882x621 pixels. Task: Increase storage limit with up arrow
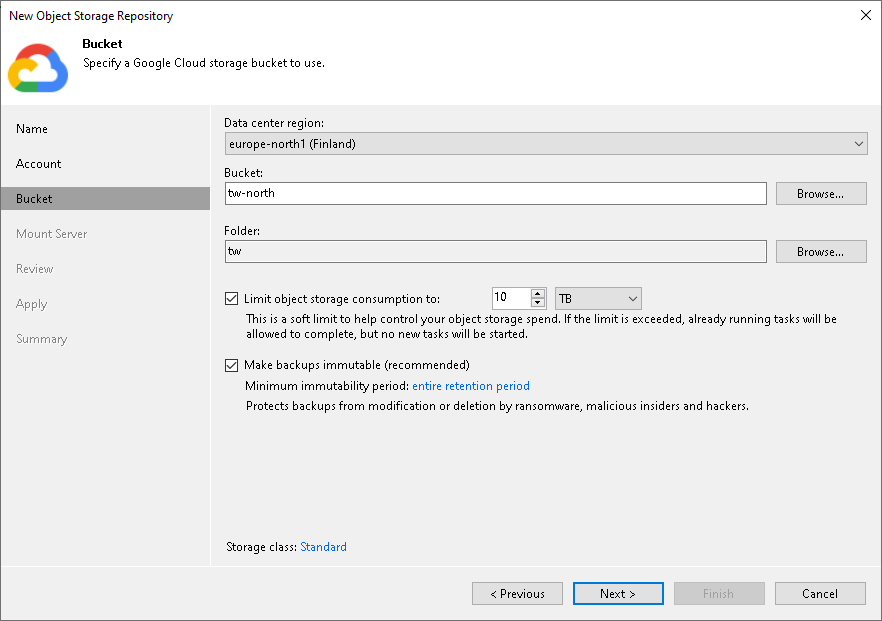pyautogui.click(x=538, y=294)
